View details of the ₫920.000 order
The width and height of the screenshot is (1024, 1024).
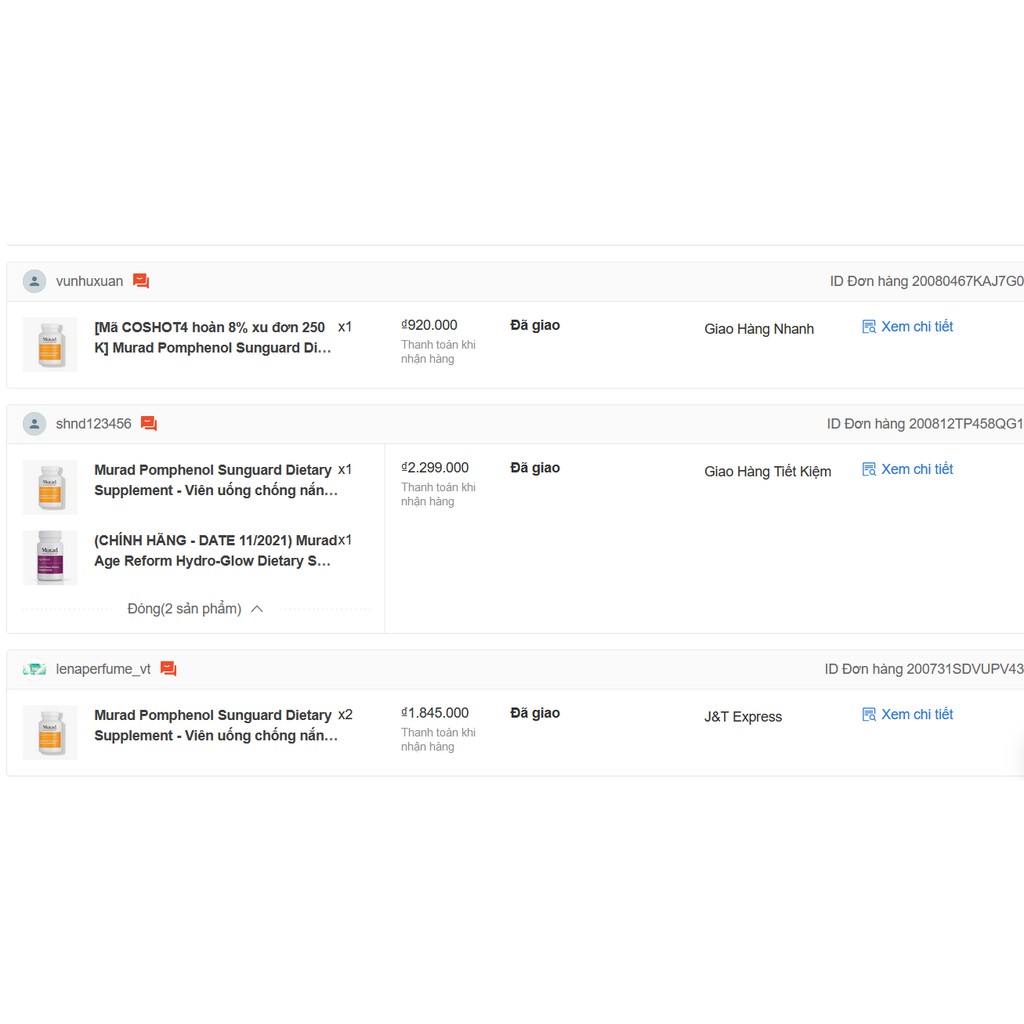coord(917,327)
